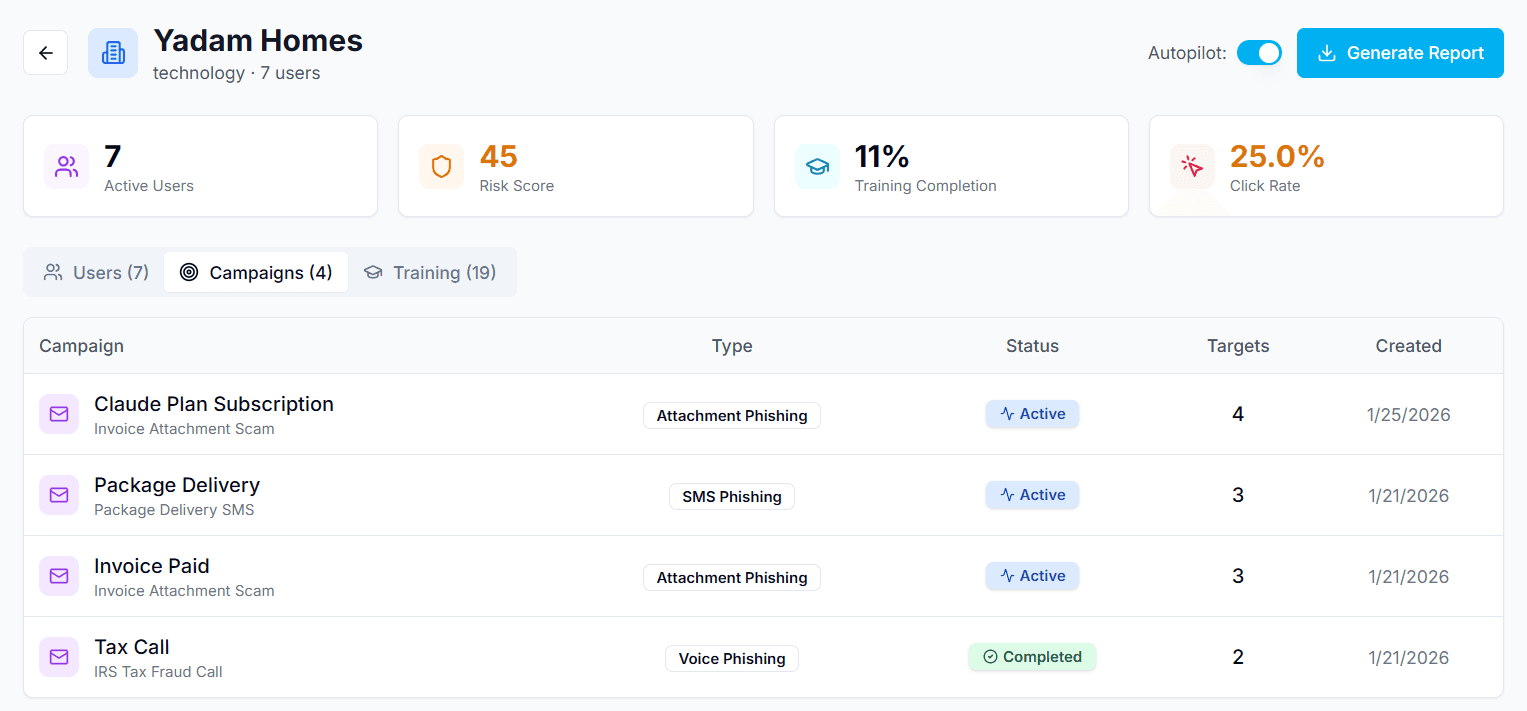Screen dimensions: 1527x711
Task: Click the envelope icon beside Package Delivery
Action: coord(59,495)
